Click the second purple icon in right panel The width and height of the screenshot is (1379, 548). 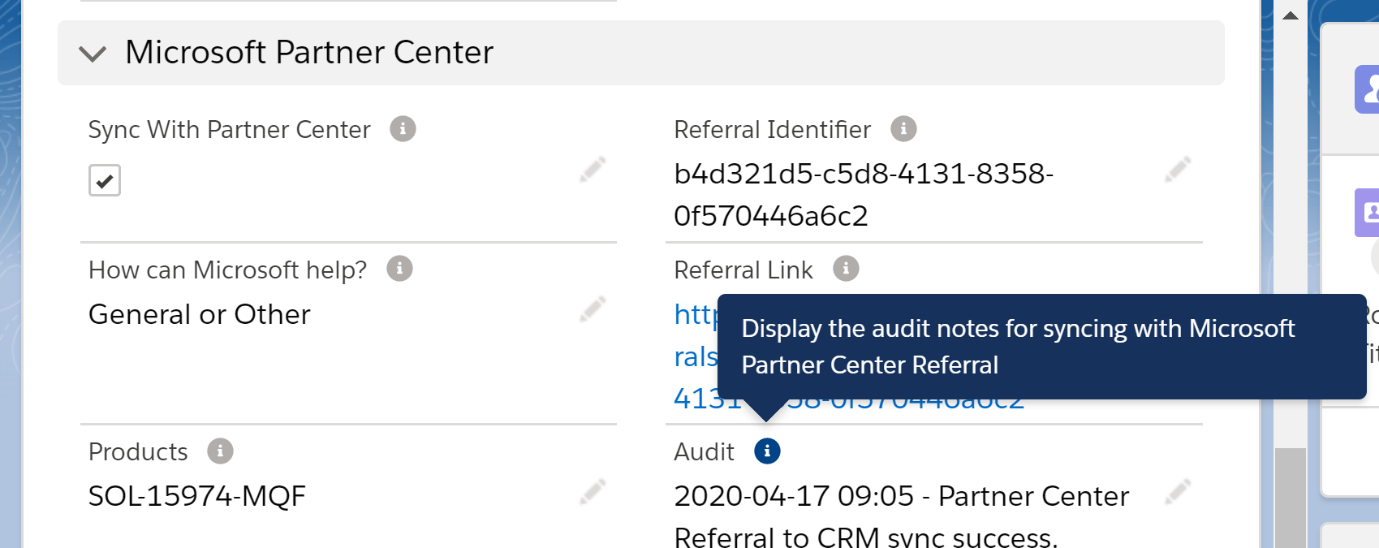tap(1367, 212)
